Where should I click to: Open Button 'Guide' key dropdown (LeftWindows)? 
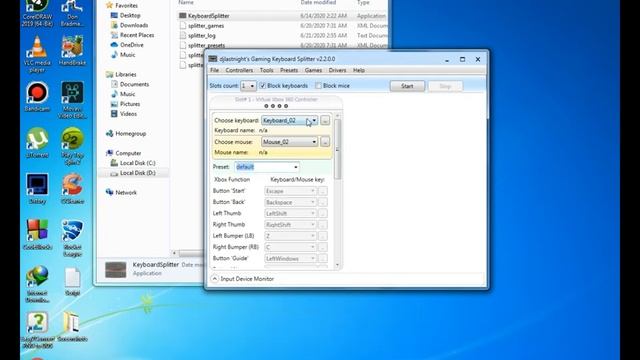tap(290, 258)
